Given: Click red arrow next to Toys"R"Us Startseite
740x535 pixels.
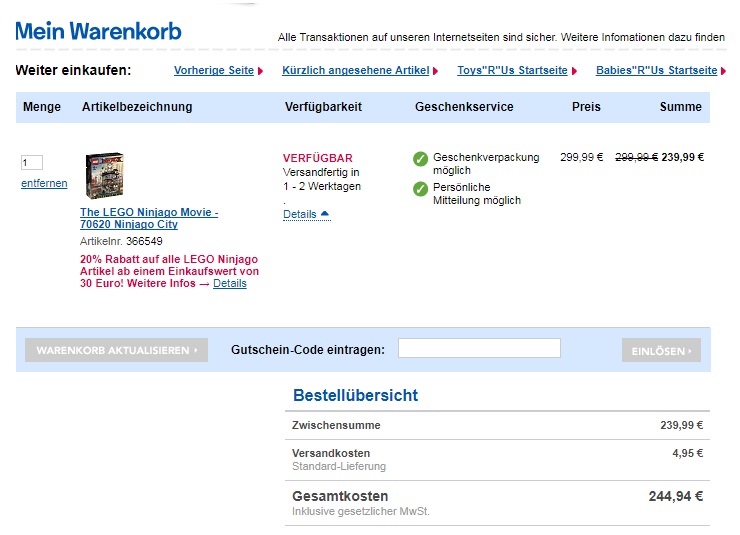Looking at the screenshot, I should tap(575, 71).
